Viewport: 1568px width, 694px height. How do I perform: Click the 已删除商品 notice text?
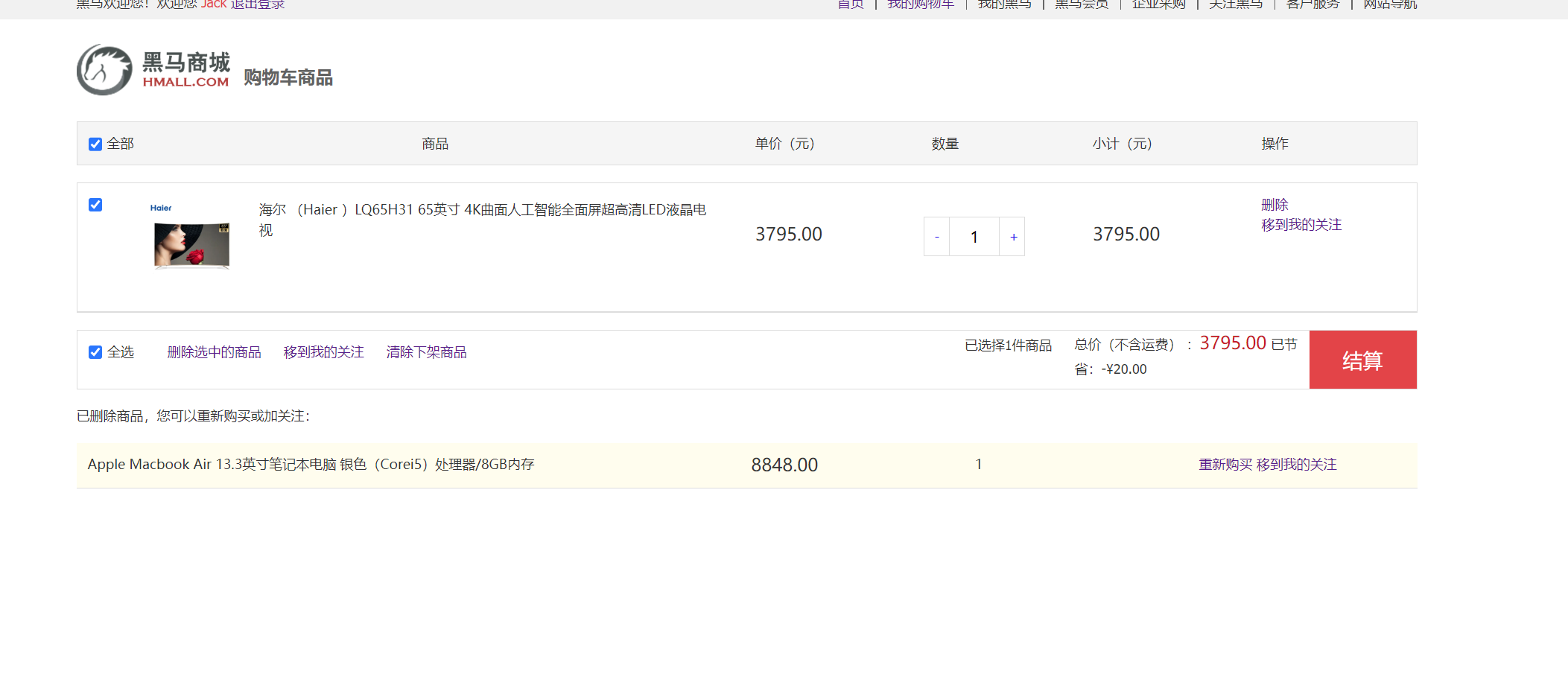coord(194,416)
